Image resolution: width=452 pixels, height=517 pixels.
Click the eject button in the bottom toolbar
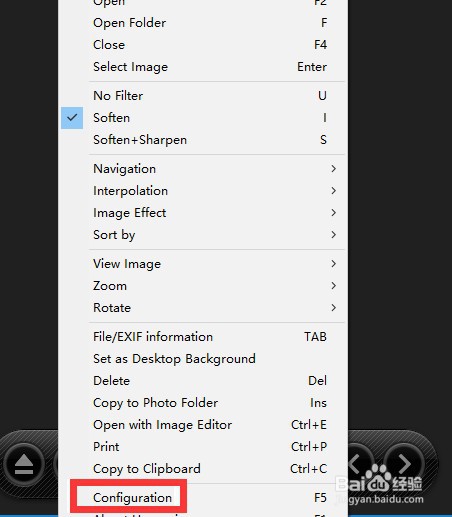(24, 464)
